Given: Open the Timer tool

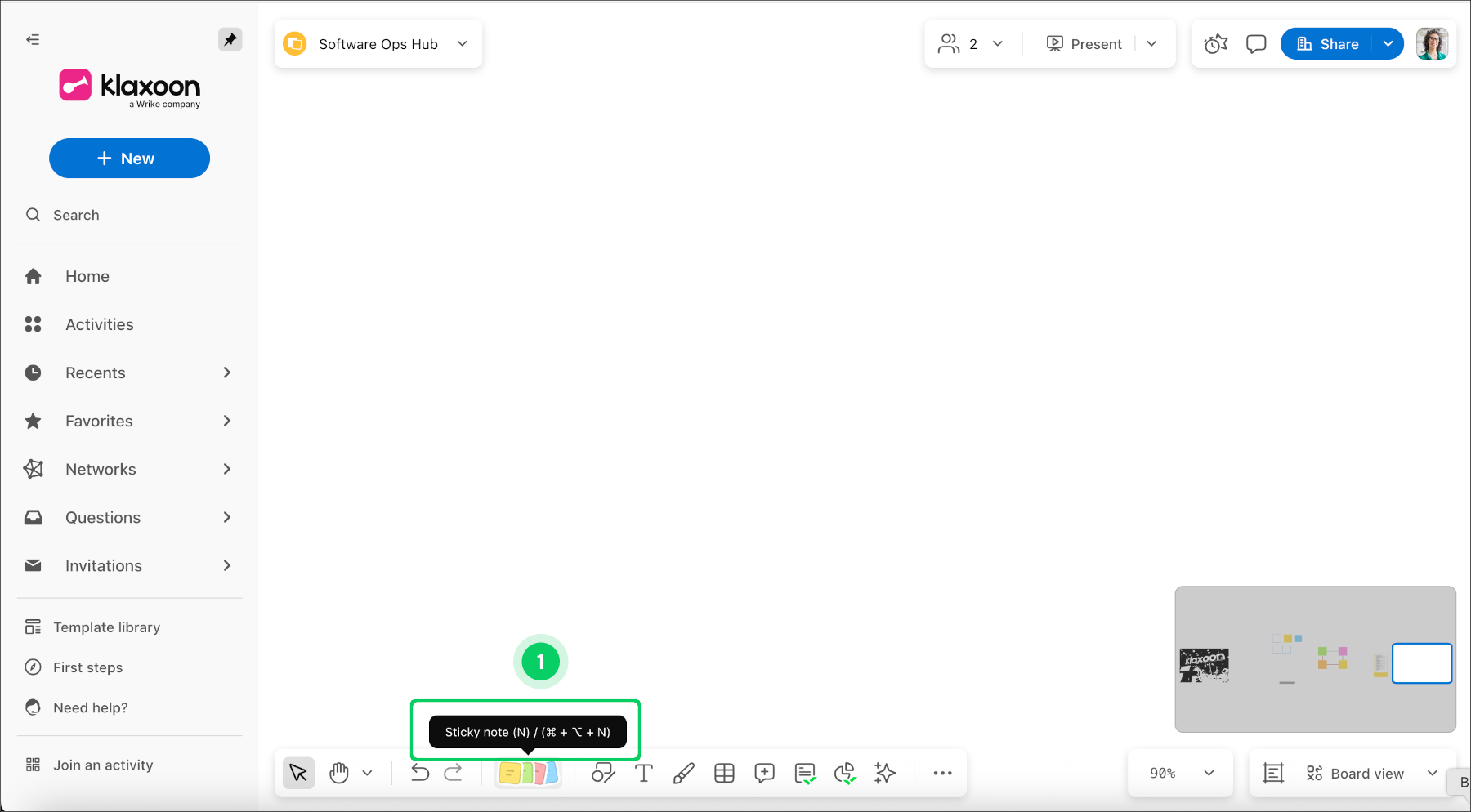Looking at the screenshot, I should tap(1215, 43).
